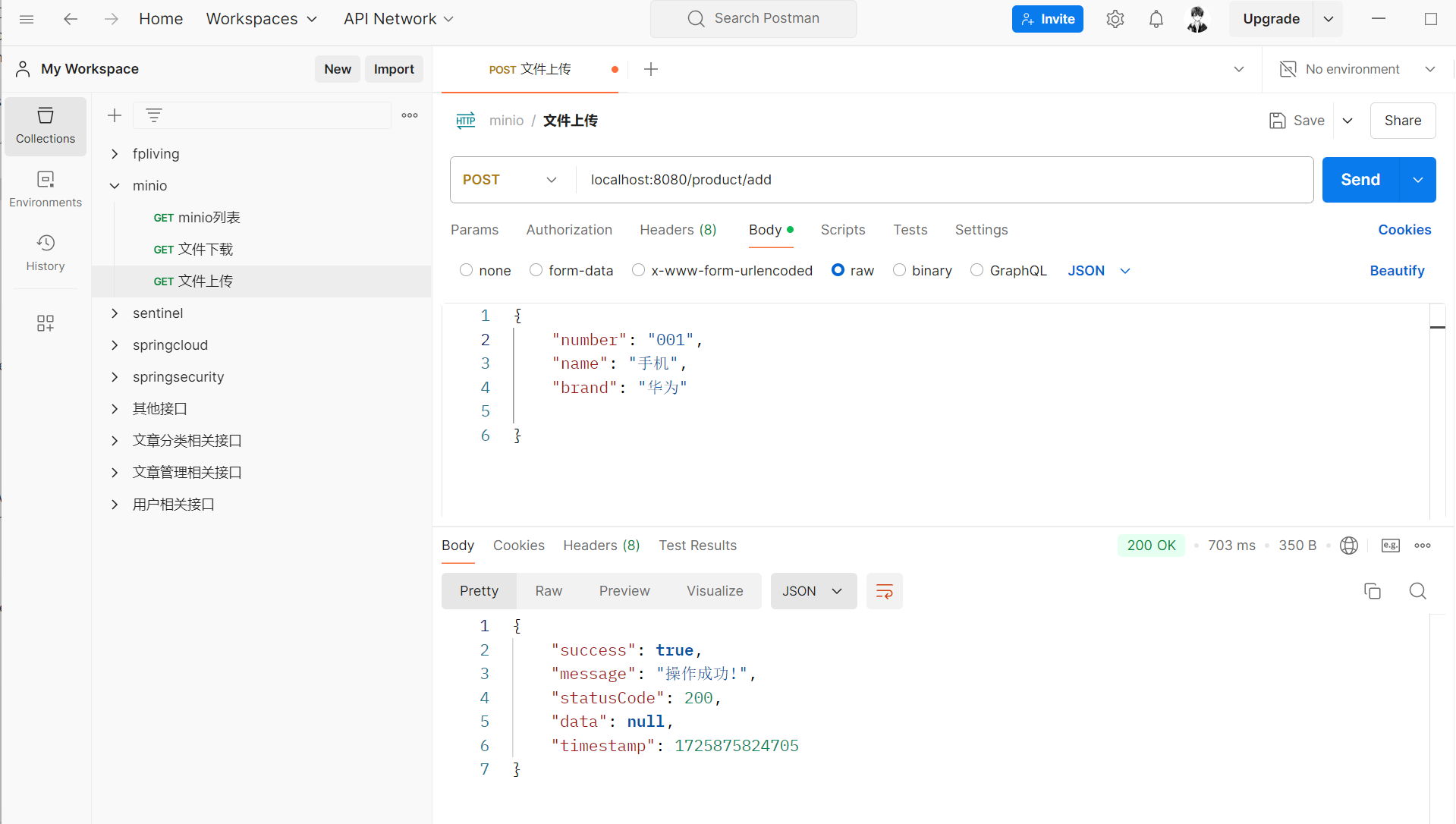Select the form-data body type radio

tap(536, 270)
